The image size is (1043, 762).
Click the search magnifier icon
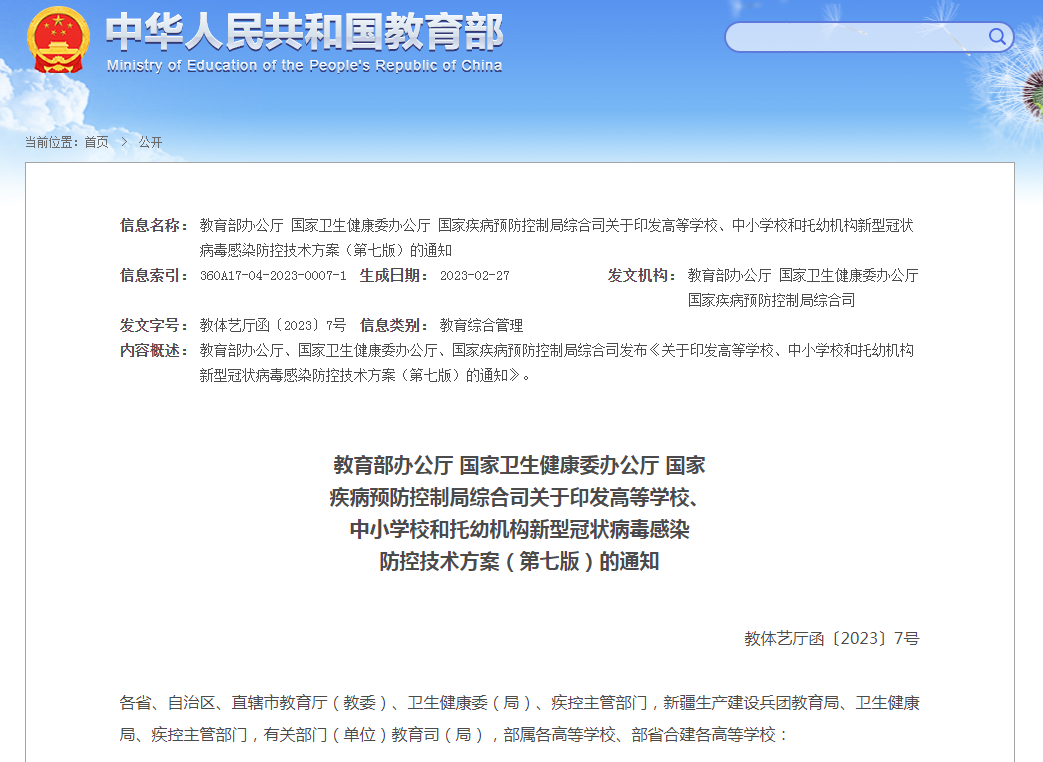tap(996, 37)
